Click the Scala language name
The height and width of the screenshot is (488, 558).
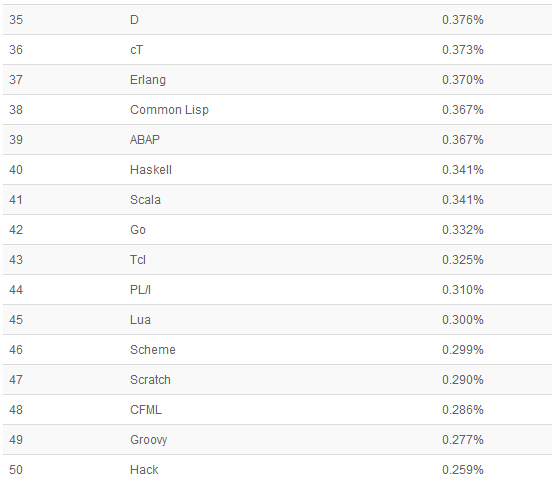tap(145, 200)
